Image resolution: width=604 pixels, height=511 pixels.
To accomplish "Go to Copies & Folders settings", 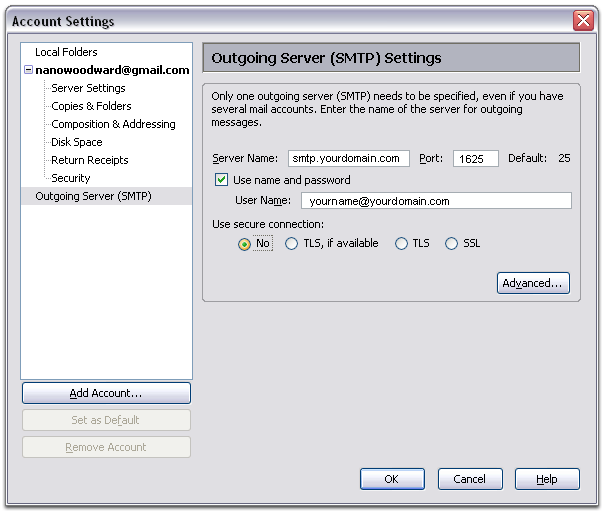I will [x=91, y=106].
